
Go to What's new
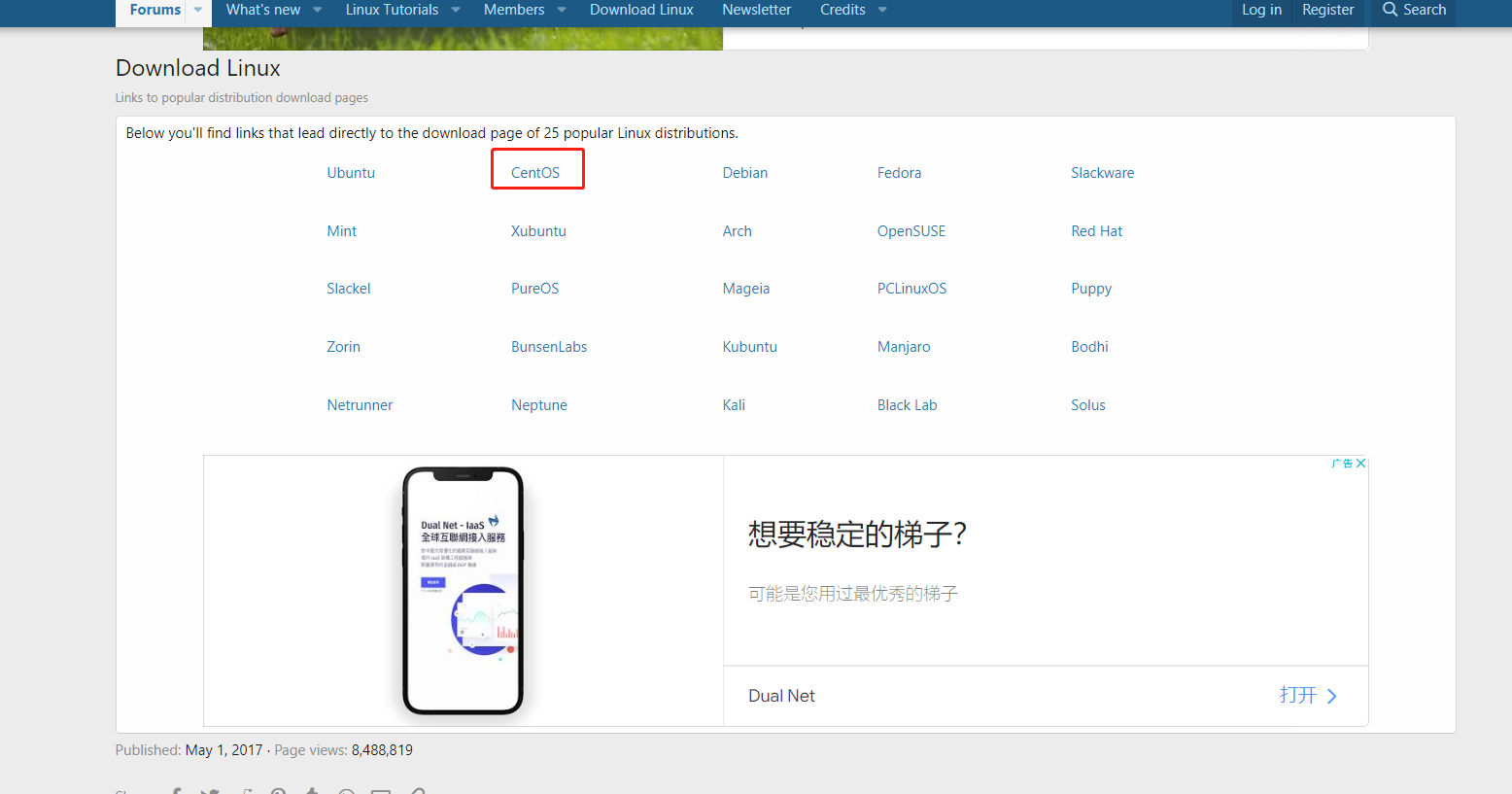(x=263, y=10)
